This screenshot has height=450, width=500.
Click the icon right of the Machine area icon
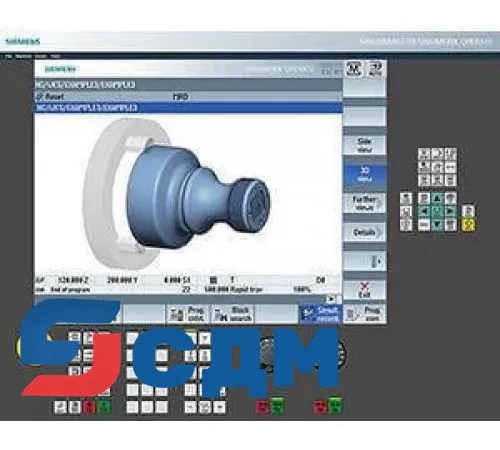click(375, 68)
